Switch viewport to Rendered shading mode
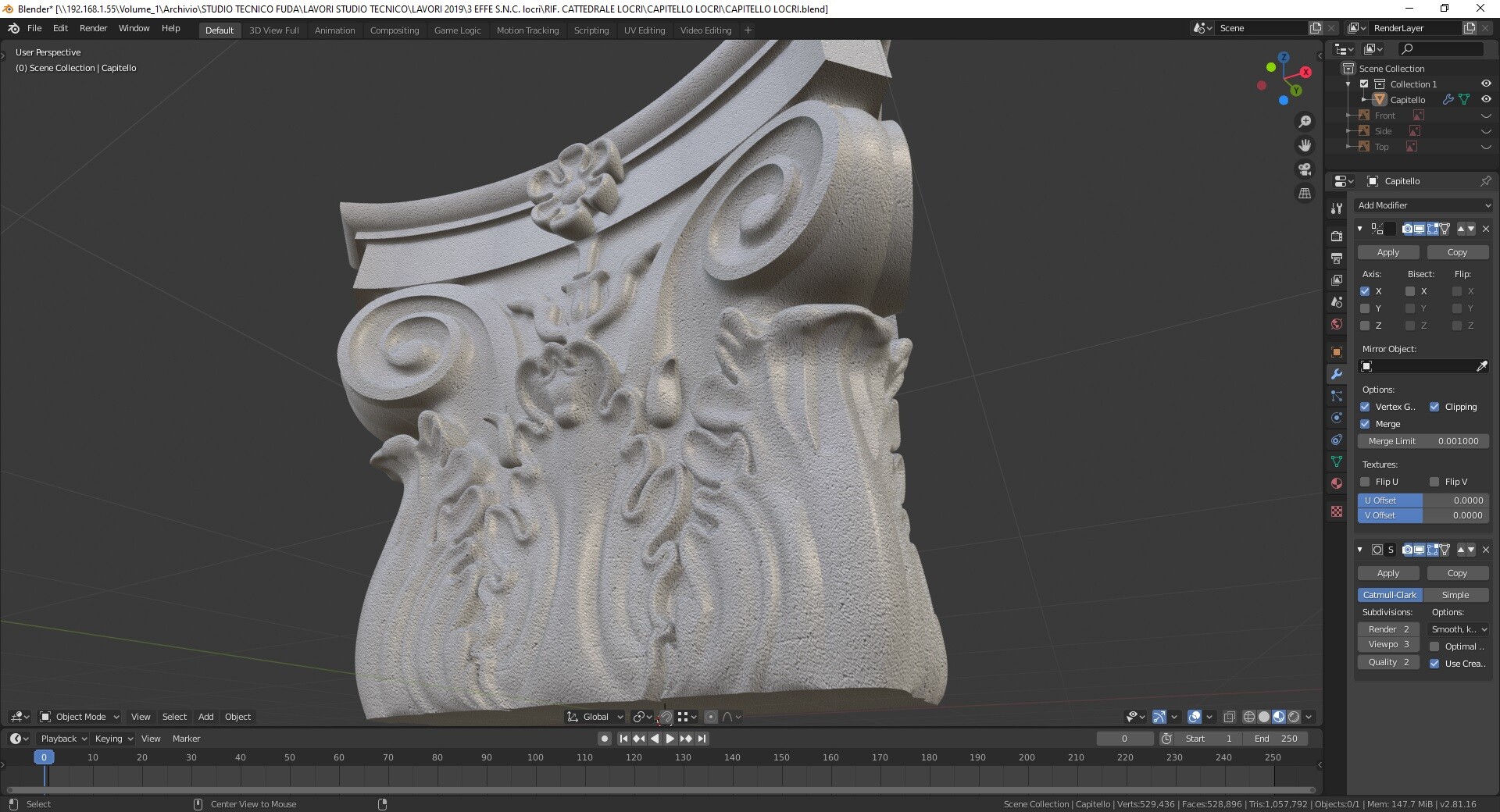The height and width of the screenshot is (812, 1500). [1294, 717]
